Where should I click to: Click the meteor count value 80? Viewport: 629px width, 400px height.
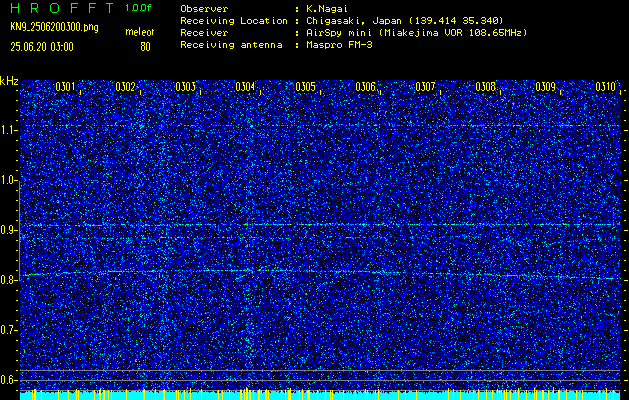(x=145, y=47)
